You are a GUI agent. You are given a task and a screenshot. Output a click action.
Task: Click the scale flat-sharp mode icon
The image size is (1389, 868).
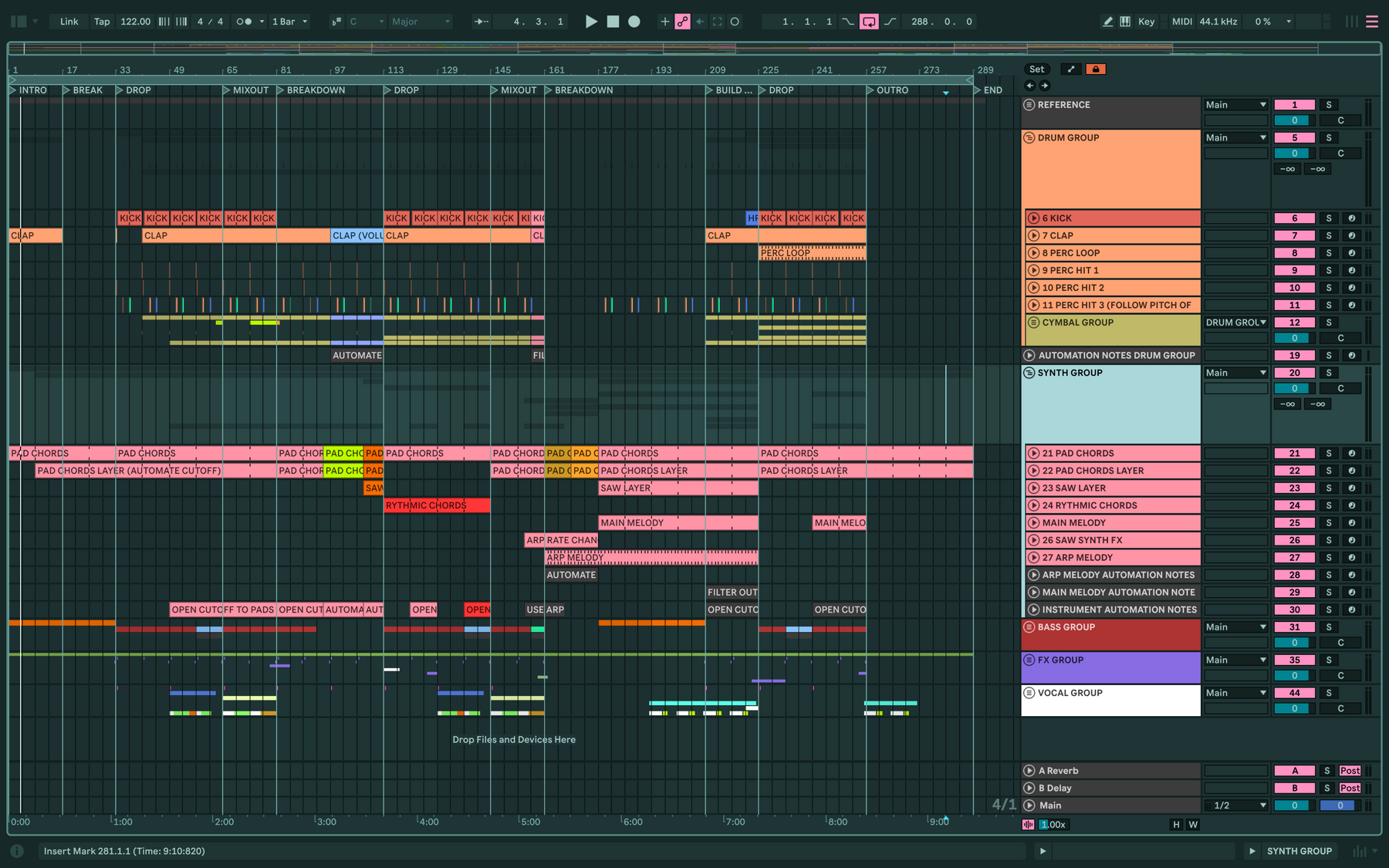(x=336, y=22)
